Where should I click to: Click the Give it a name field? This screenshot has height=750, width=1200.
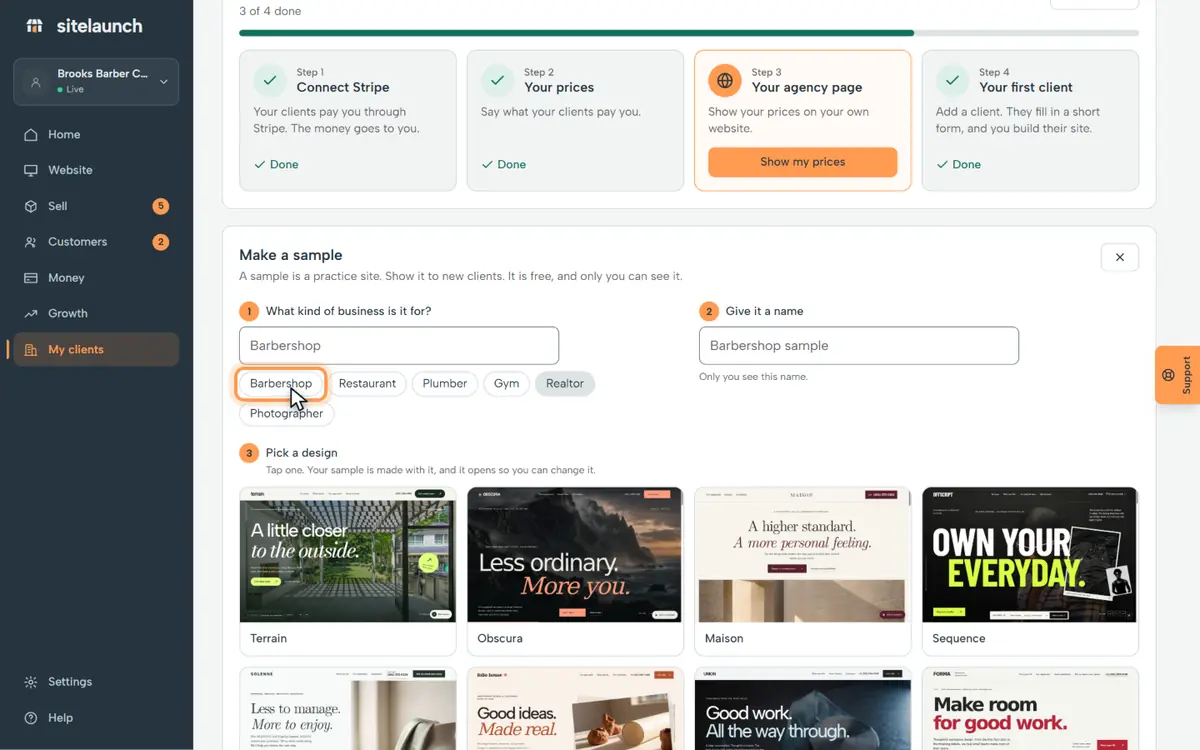(859, 345)
